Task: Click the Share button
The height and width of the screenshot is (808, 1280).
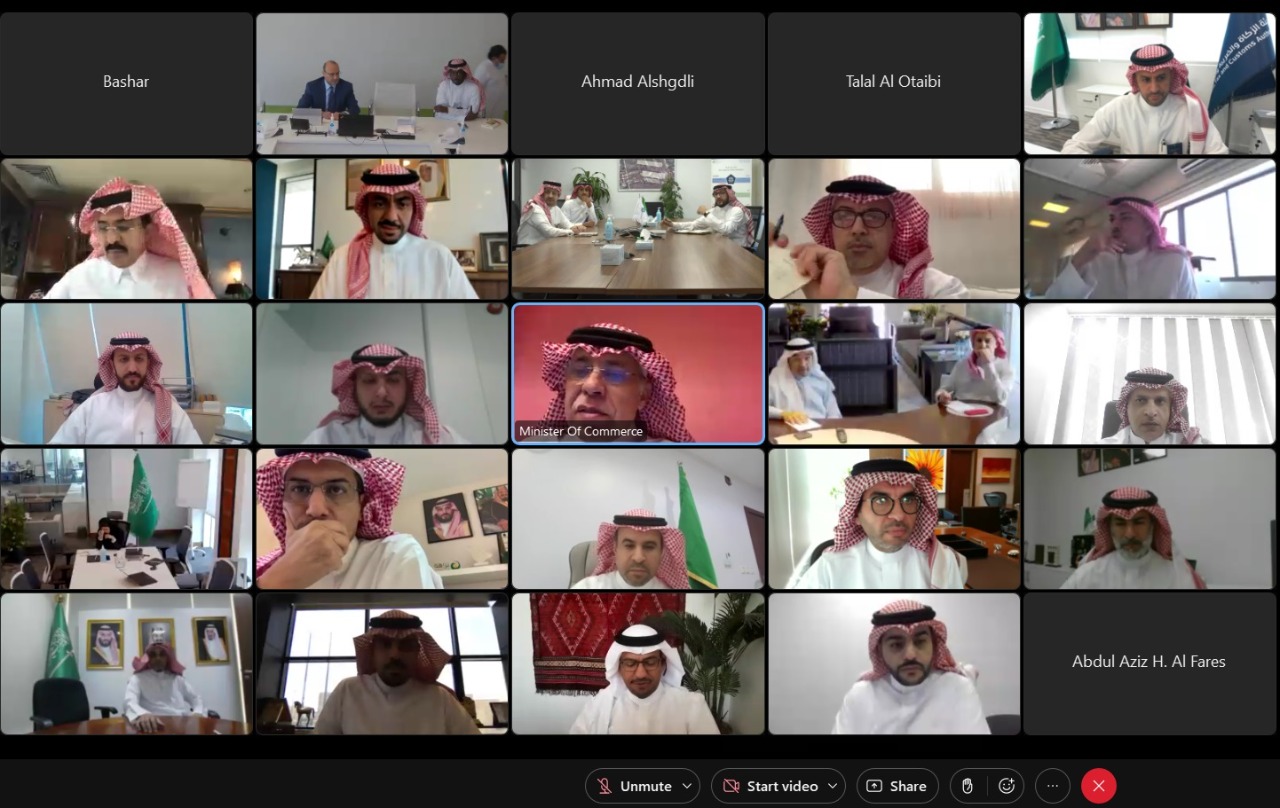Action: (897, 786)
